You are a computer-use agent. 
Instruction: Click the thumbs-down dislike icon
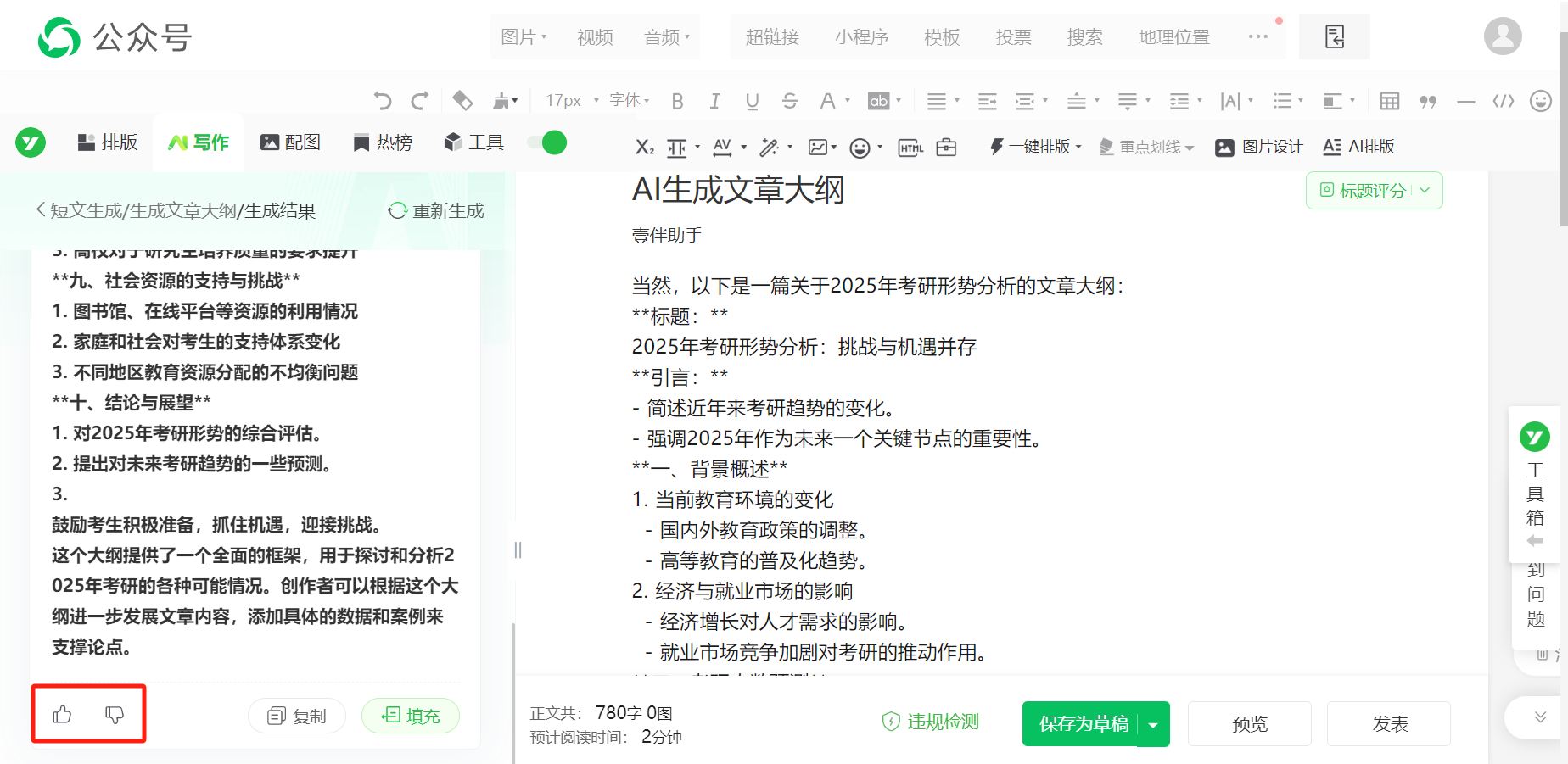pyautogui.click(x=115, y=714)
